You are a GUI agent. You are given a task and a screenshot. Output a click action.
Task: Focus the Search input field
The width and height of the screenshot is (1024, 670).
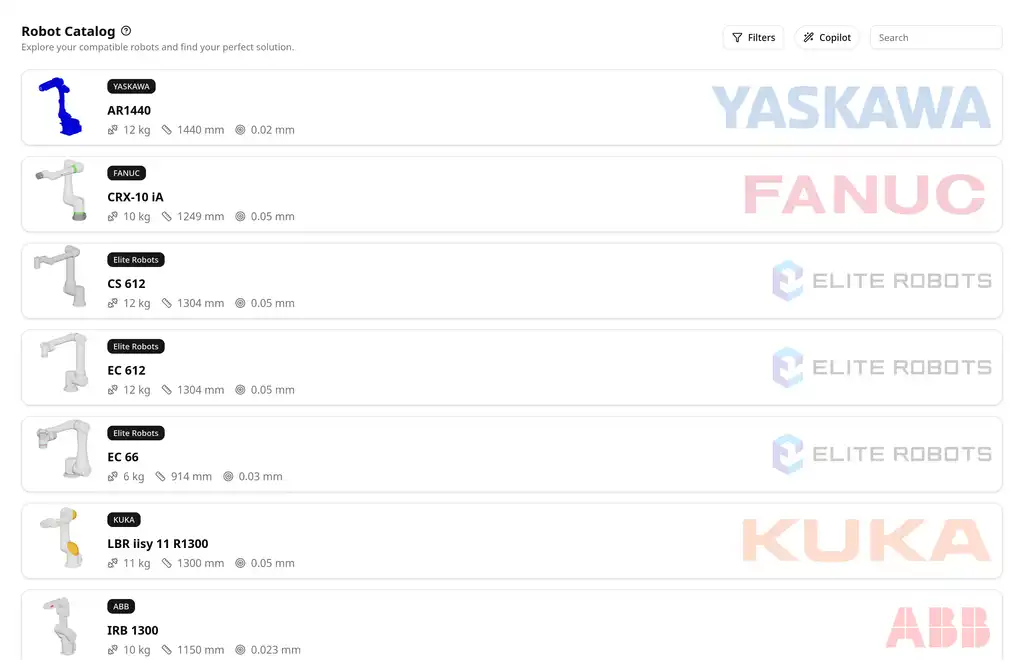pyautogui.click(x=936, y=38)
